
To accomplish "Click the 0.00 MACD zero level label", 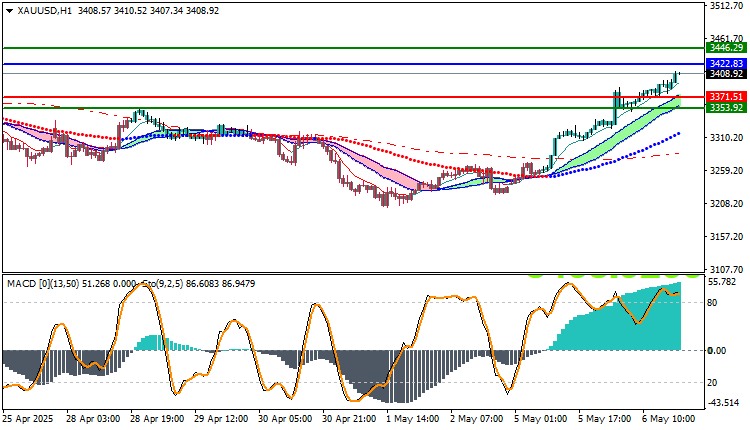I will (x=717, y=351).
